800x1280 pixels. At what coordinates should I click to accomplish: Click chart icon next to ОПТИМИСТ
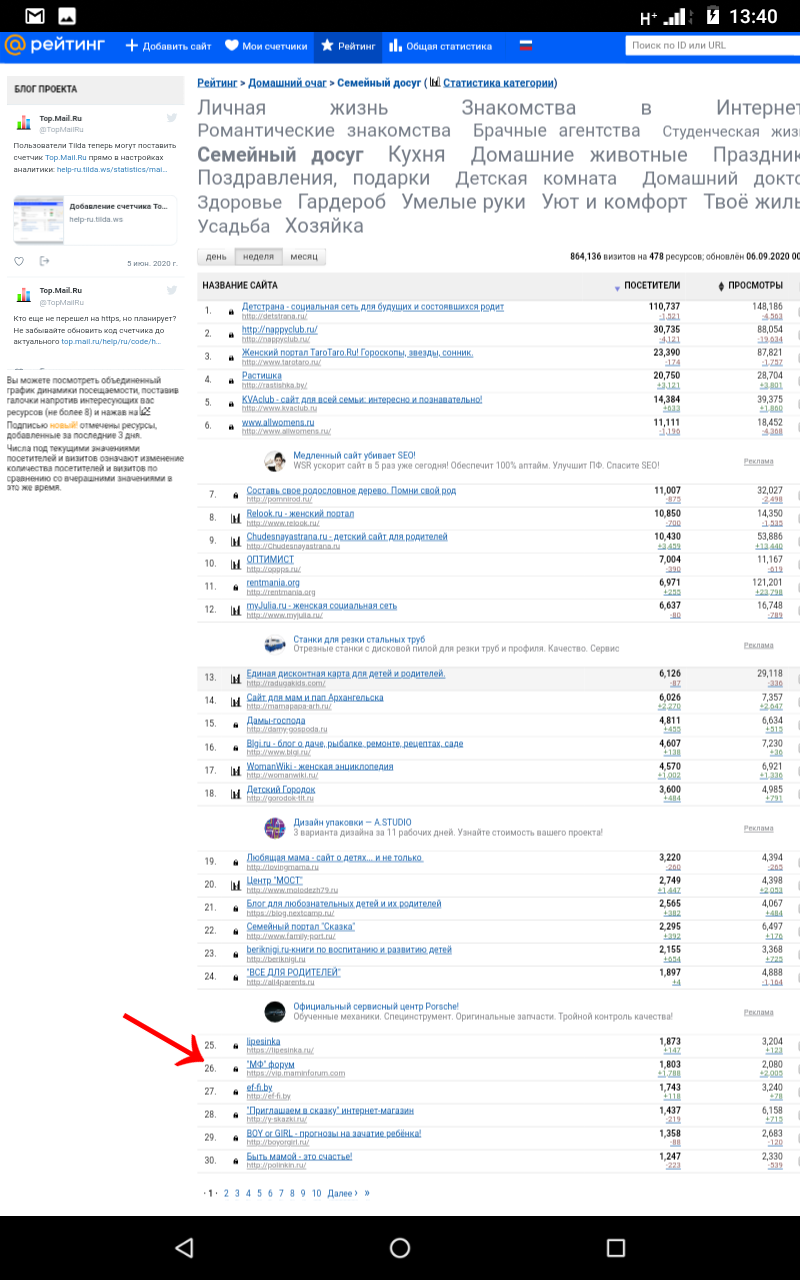tap(235, 565)
